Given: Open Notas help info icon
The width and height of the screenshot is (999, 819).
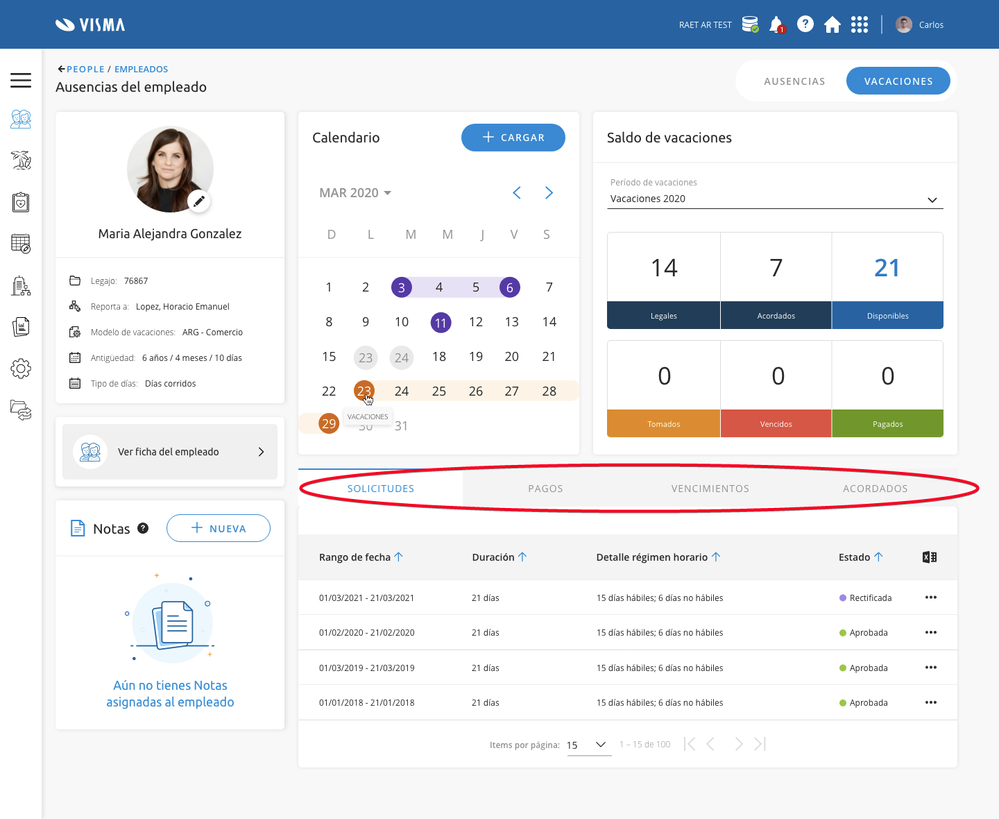Looking at the screenshot, I should (x=143, y=528).
